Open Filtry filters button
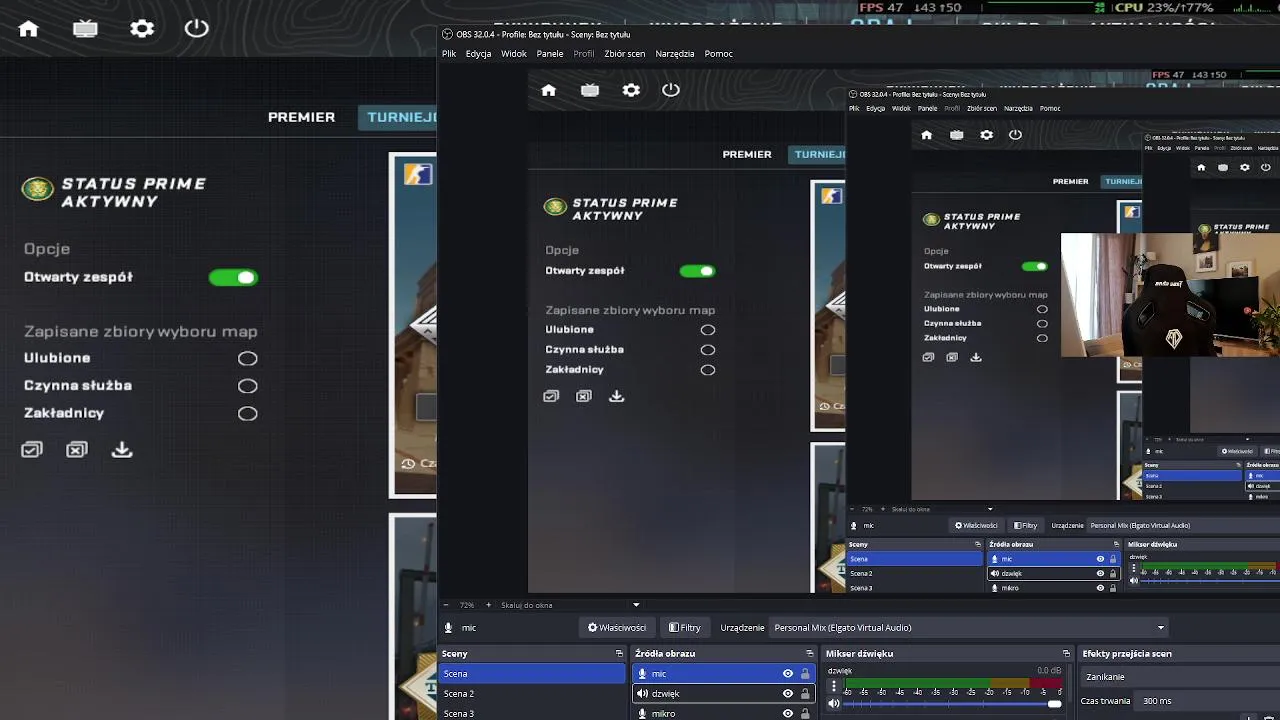 click(x=685, y=628)
